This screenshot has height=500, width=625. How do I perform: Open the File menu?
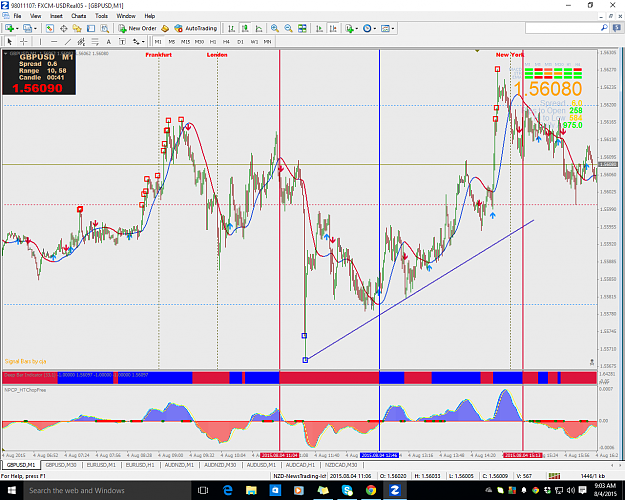tap(17, 16)
